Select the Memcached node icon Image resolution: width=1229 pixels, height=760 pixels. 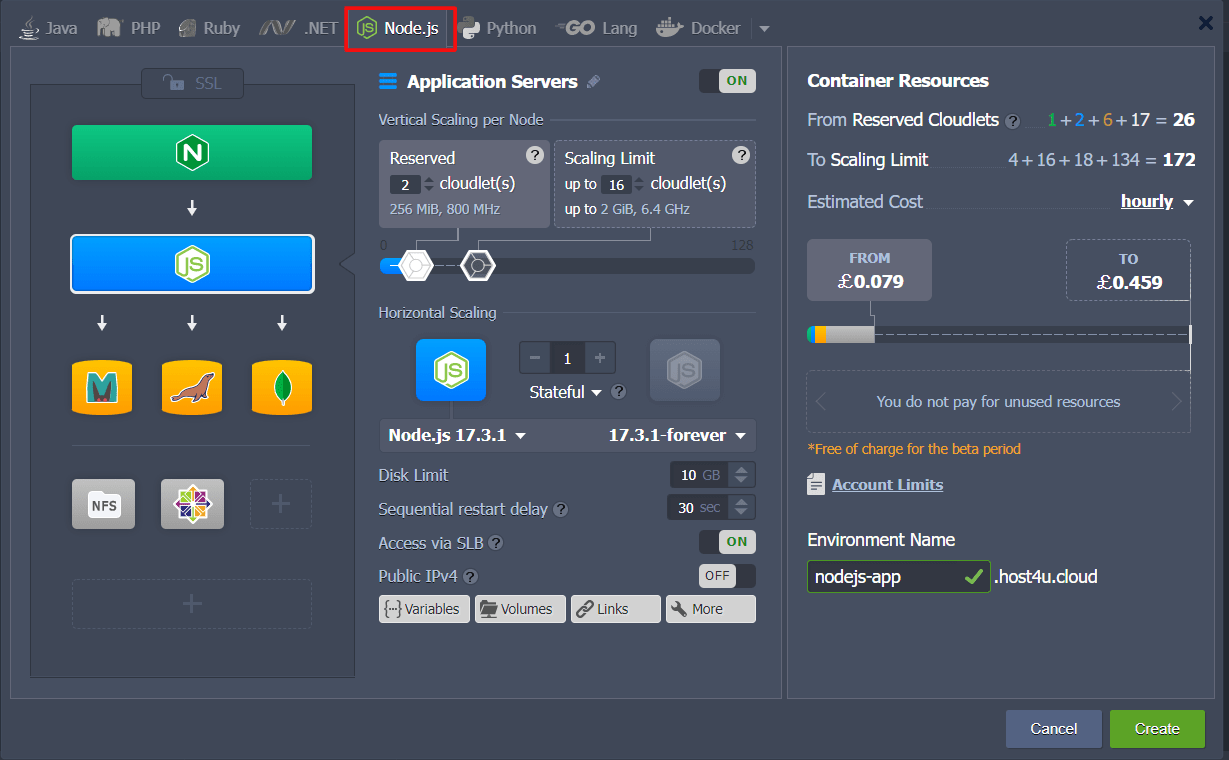pos(101,388)
